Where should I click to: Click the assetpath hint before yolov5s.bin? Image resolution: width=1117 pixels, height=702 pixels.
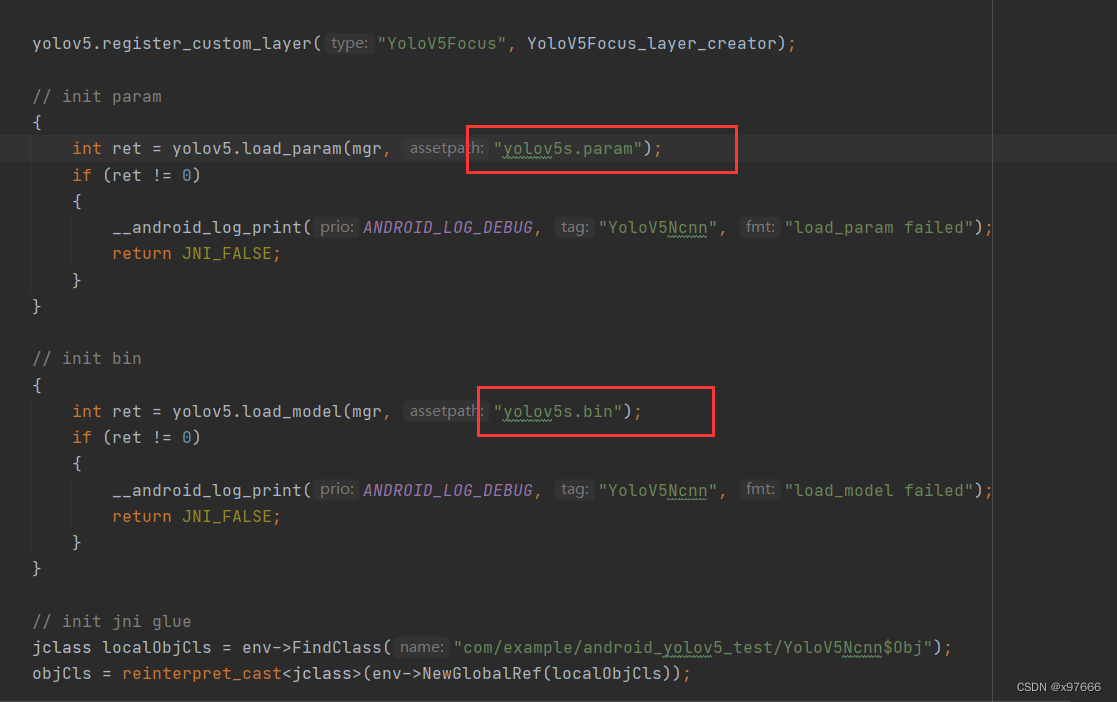446,411
